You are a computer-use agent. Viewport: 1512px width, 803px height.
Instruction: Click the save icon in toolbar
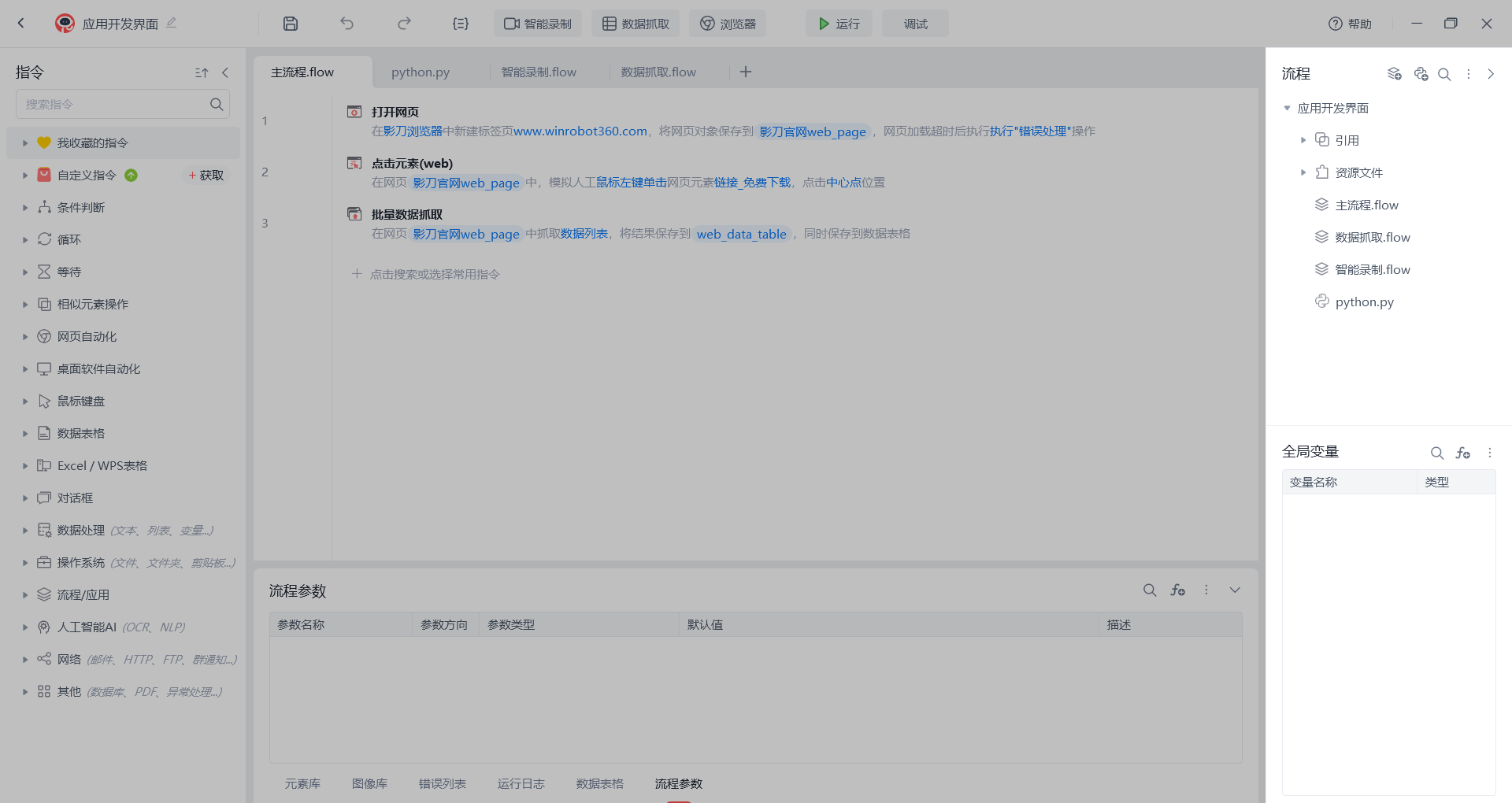pyautogui.click(x=291, y=24)
